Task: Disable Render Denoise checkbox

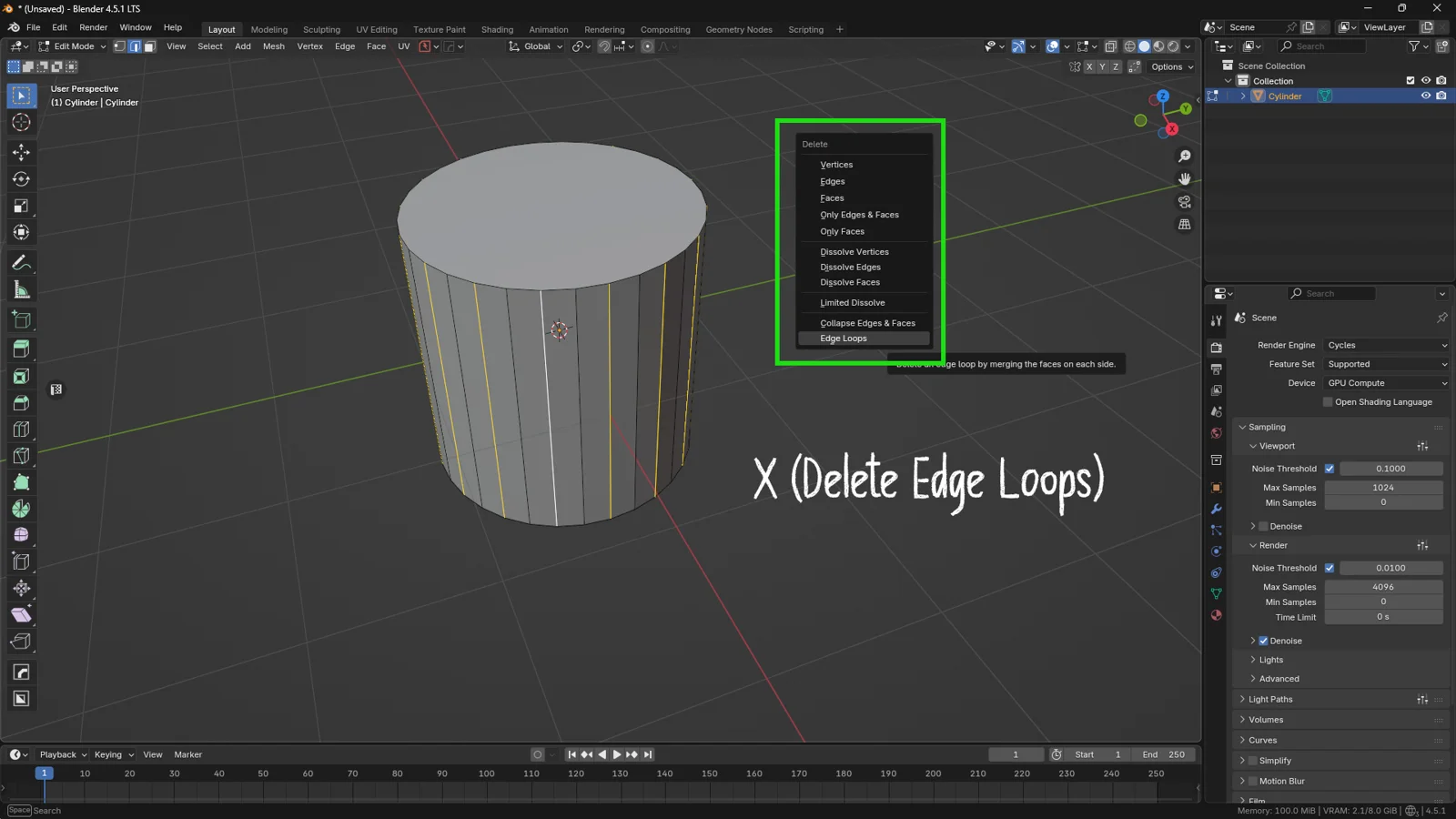Action: pos(1263,641)
